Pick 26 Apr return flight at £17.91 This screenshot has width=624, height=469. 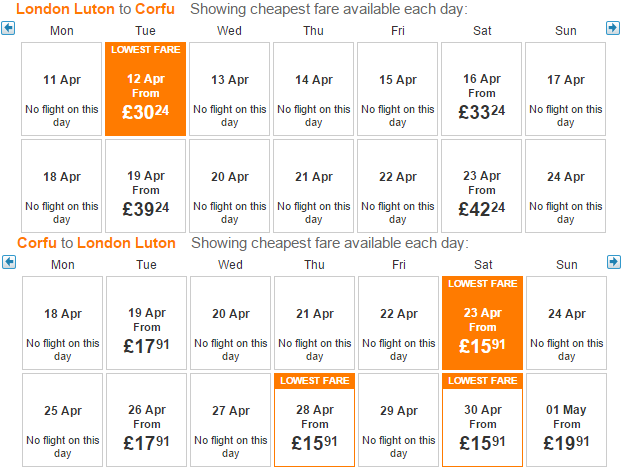tap(146, 420)
